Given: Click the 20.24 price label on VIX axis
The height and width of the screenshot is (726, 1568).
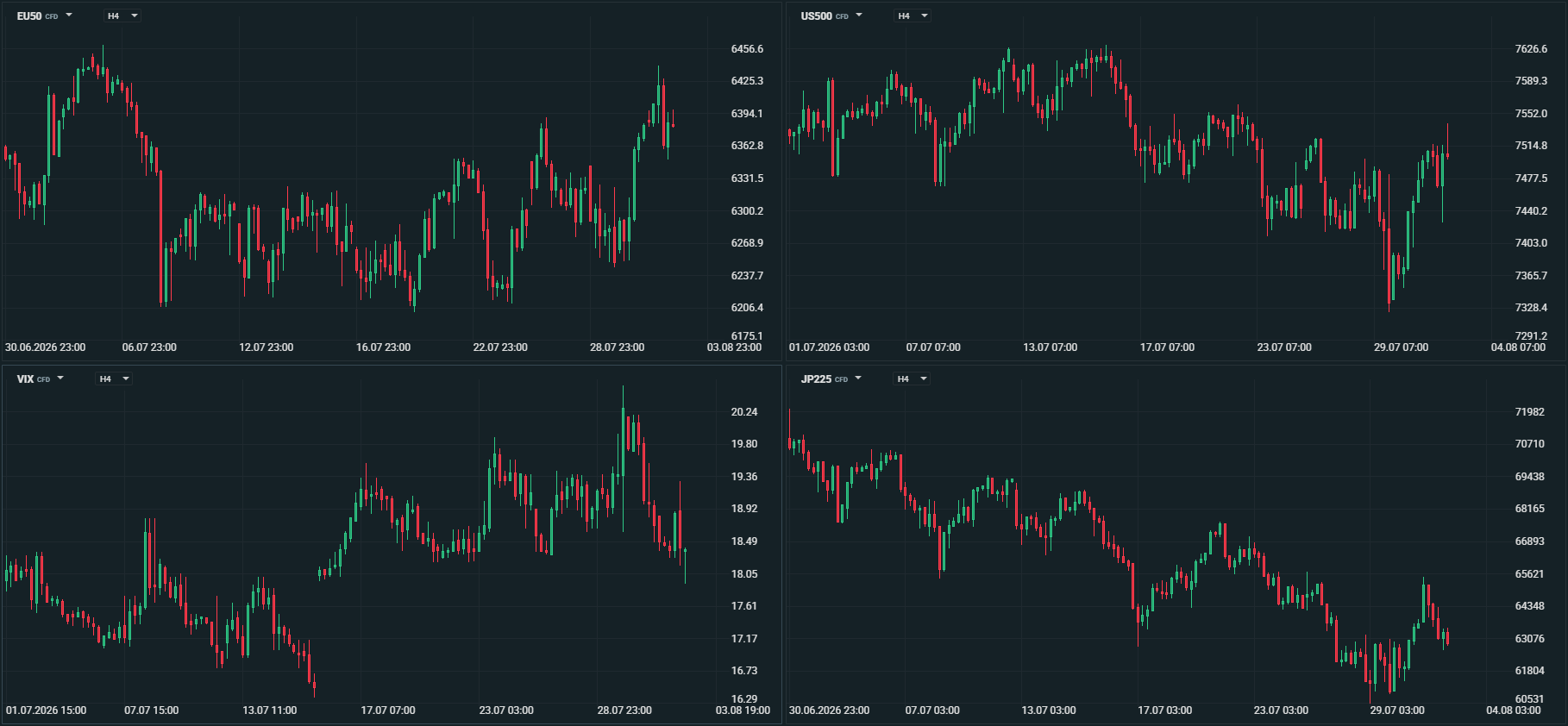Looking at the screenshot, I should tap(744, 412).
